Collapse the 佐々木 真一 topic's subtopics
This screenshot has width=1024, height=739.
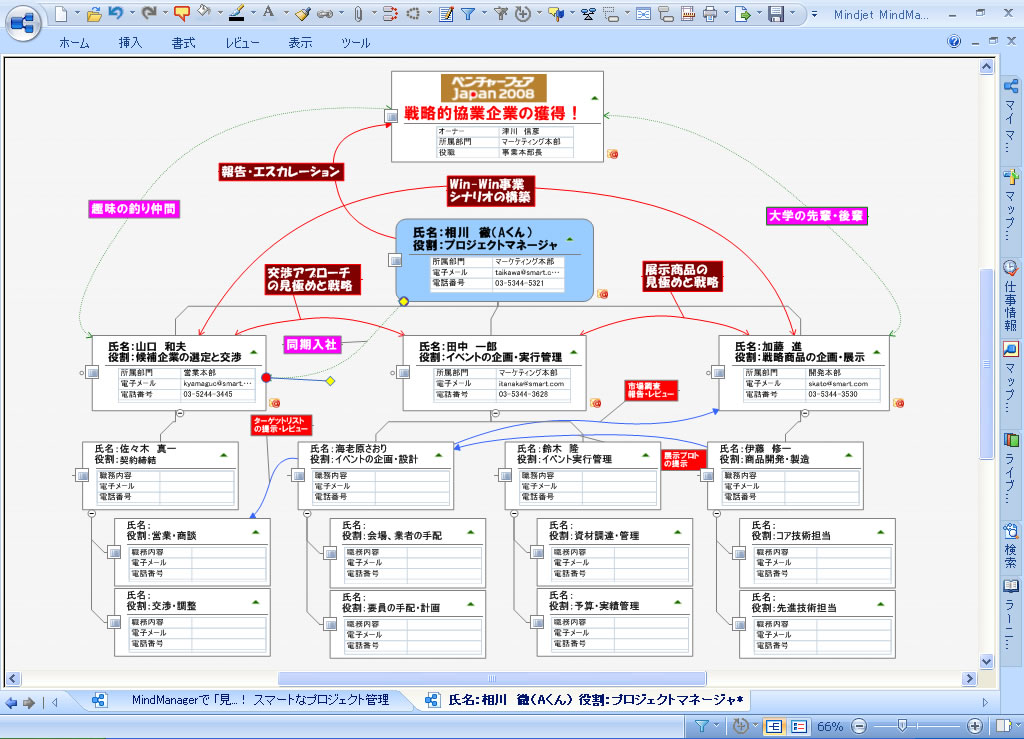point(92,511)
